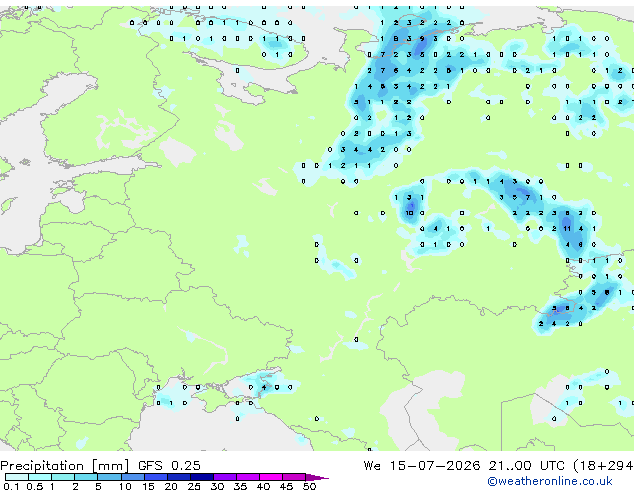Image resolution: width=634 pixels, height=490 pixels.
Task: Select the 10–15 mm legend swatch
Action: pos(132,477)
